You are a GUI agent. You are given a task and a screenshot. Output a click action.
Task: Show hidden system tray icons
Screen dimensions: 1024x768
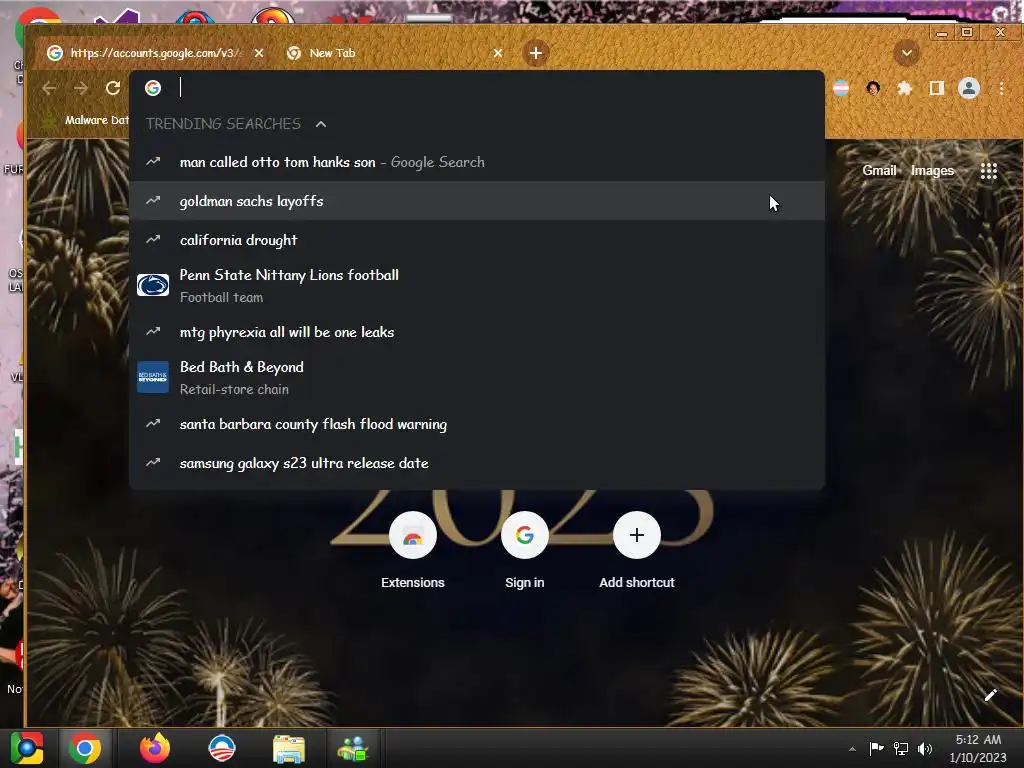(852, 748)
